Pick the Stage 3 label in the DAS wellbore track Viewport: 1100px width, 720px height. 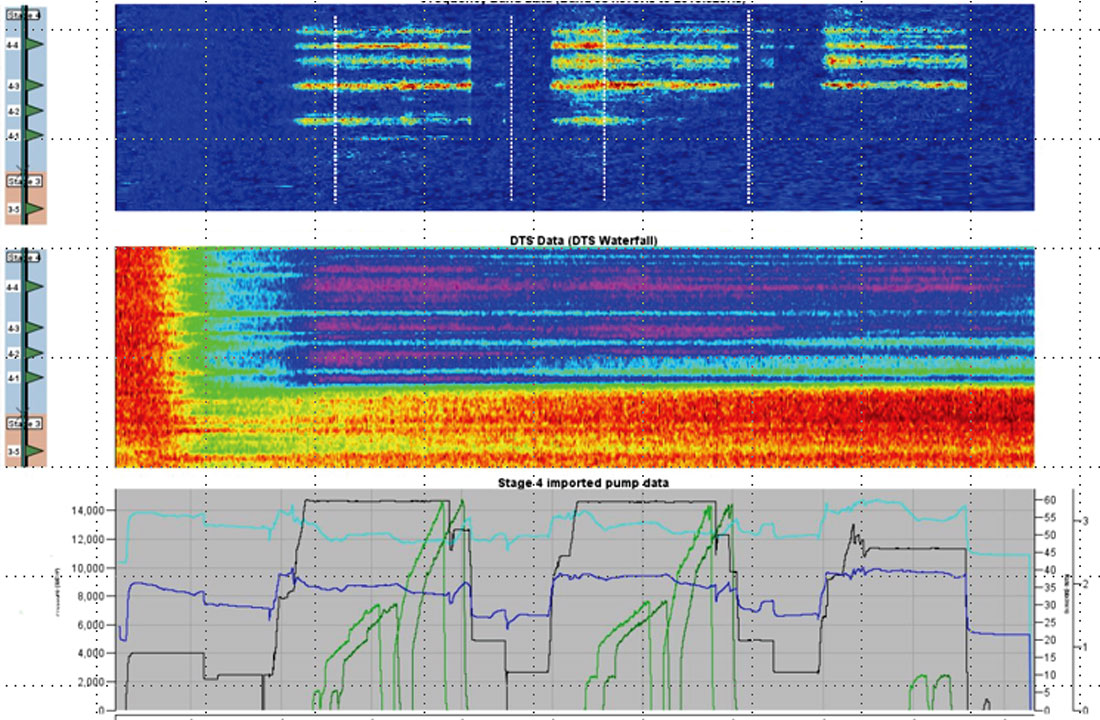pyautogui.click(x=24, y=181)
